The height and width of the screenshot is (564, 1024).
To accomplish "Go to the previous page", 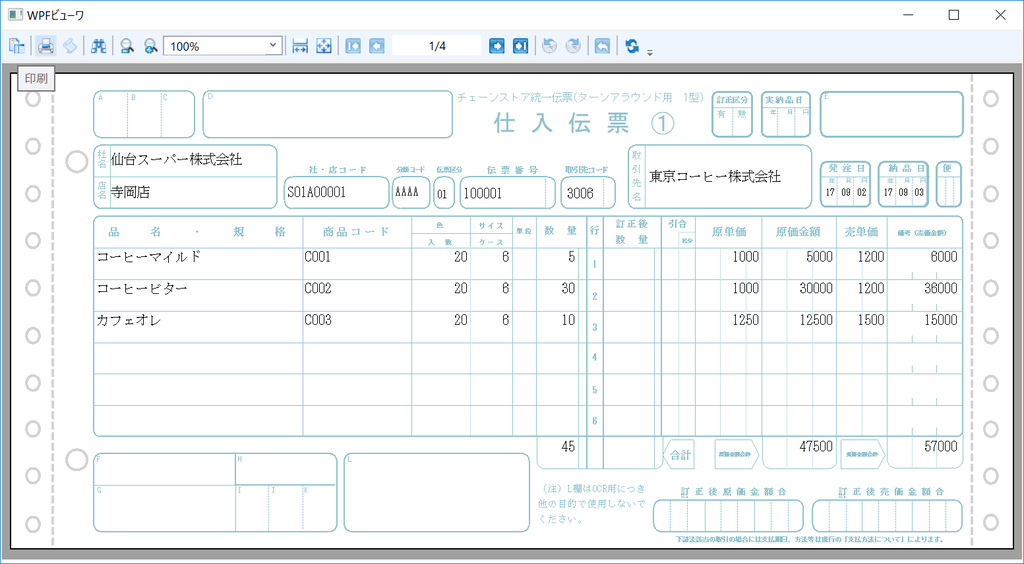I will click(x=376, y=46).
